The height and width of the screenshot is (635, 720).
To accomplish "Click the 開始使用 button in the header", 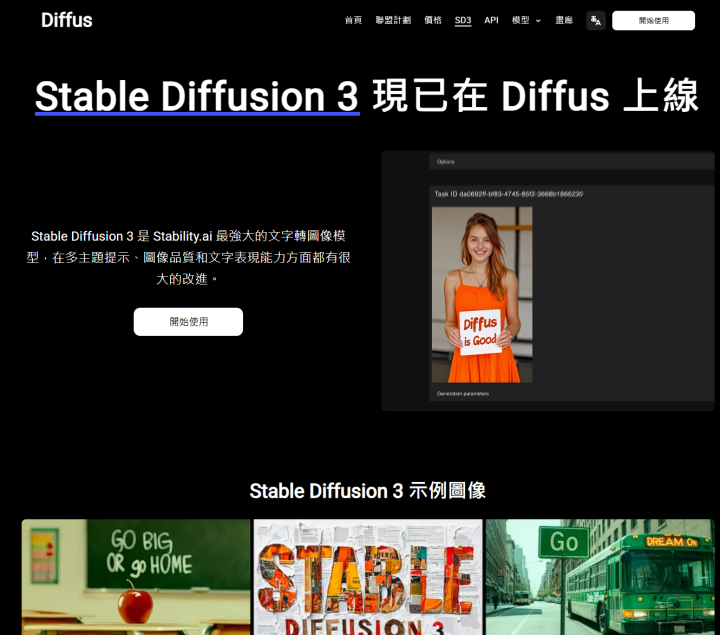I will pos(653,20).
